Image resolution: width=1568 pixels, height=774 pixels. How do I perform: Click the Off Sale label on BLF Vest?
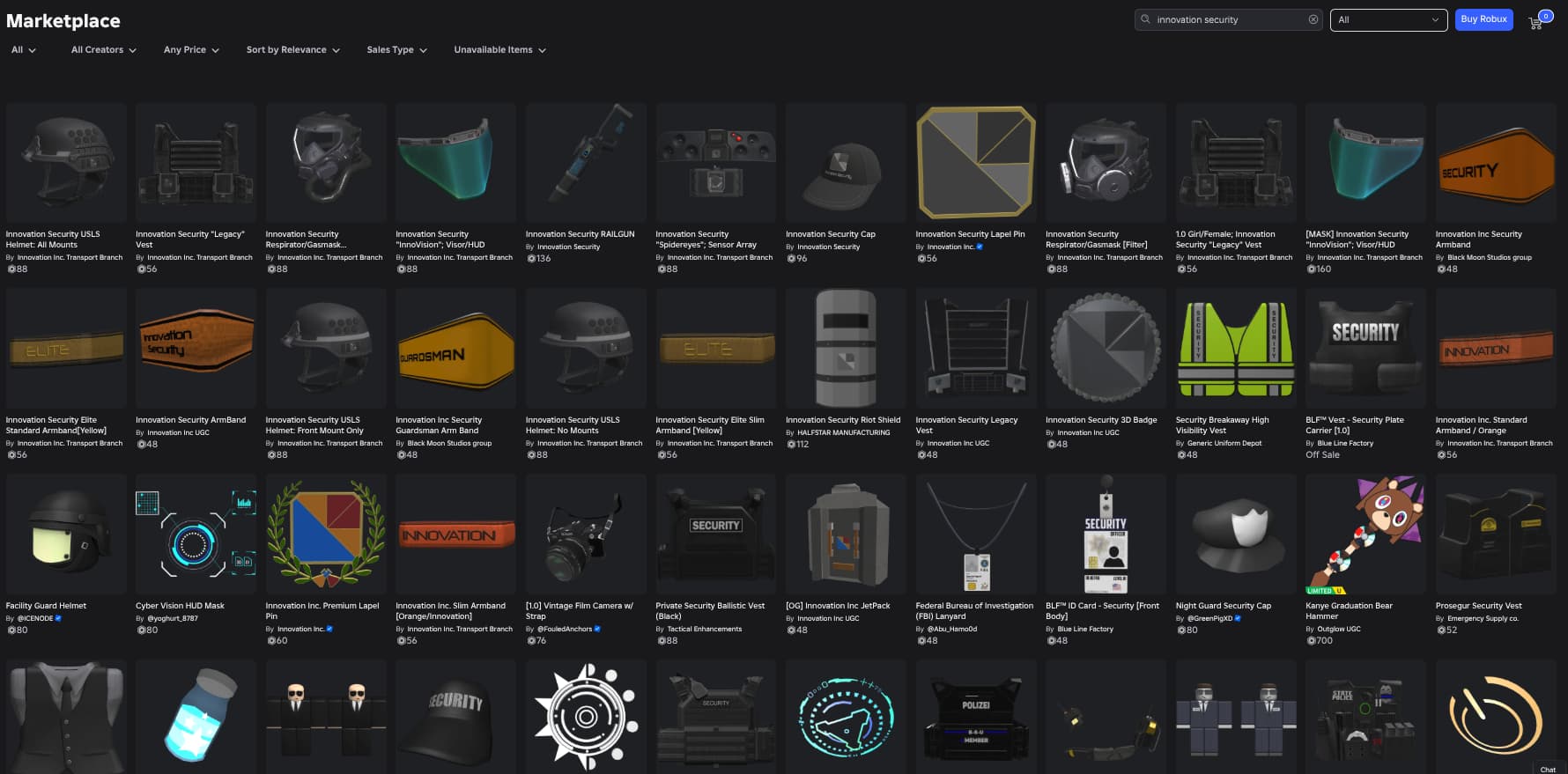(1322, 454)
